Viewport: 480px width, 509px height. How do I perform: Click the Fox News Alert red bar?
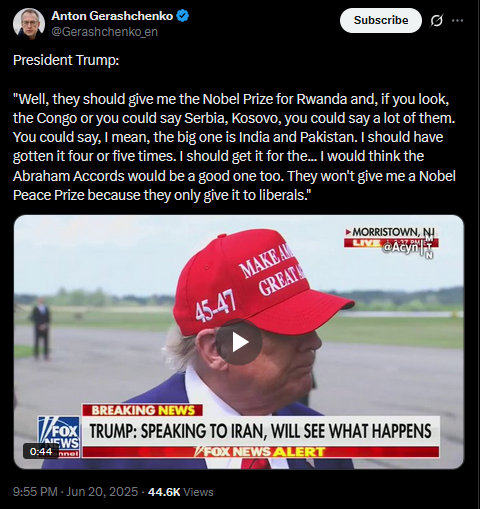click(x=261, y=452)
